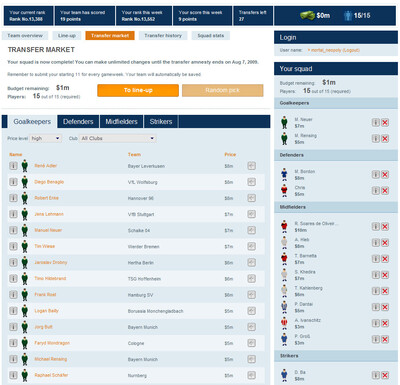Add Jens Lehmann using the row's add icon

(x=252, y=214)
